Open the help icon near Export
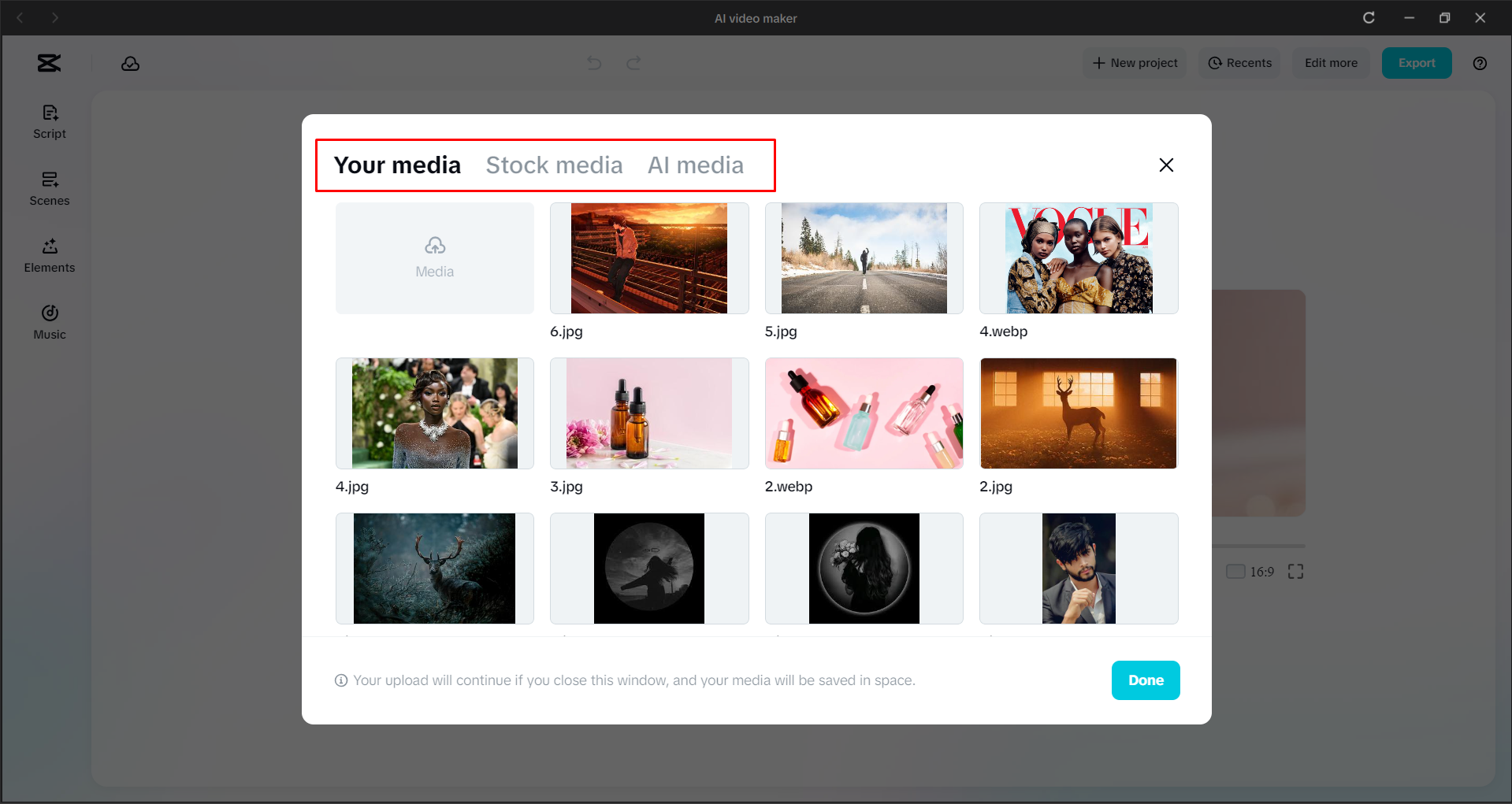Screen dimensions: 1512x804 1480,63
